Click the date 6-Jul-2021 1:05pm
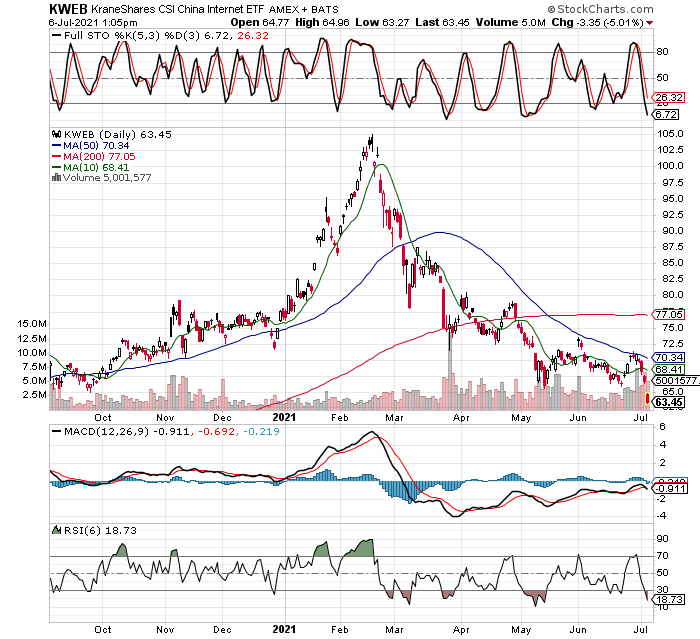700x639 pixels. pyautogui.click(x=93, y=23)
